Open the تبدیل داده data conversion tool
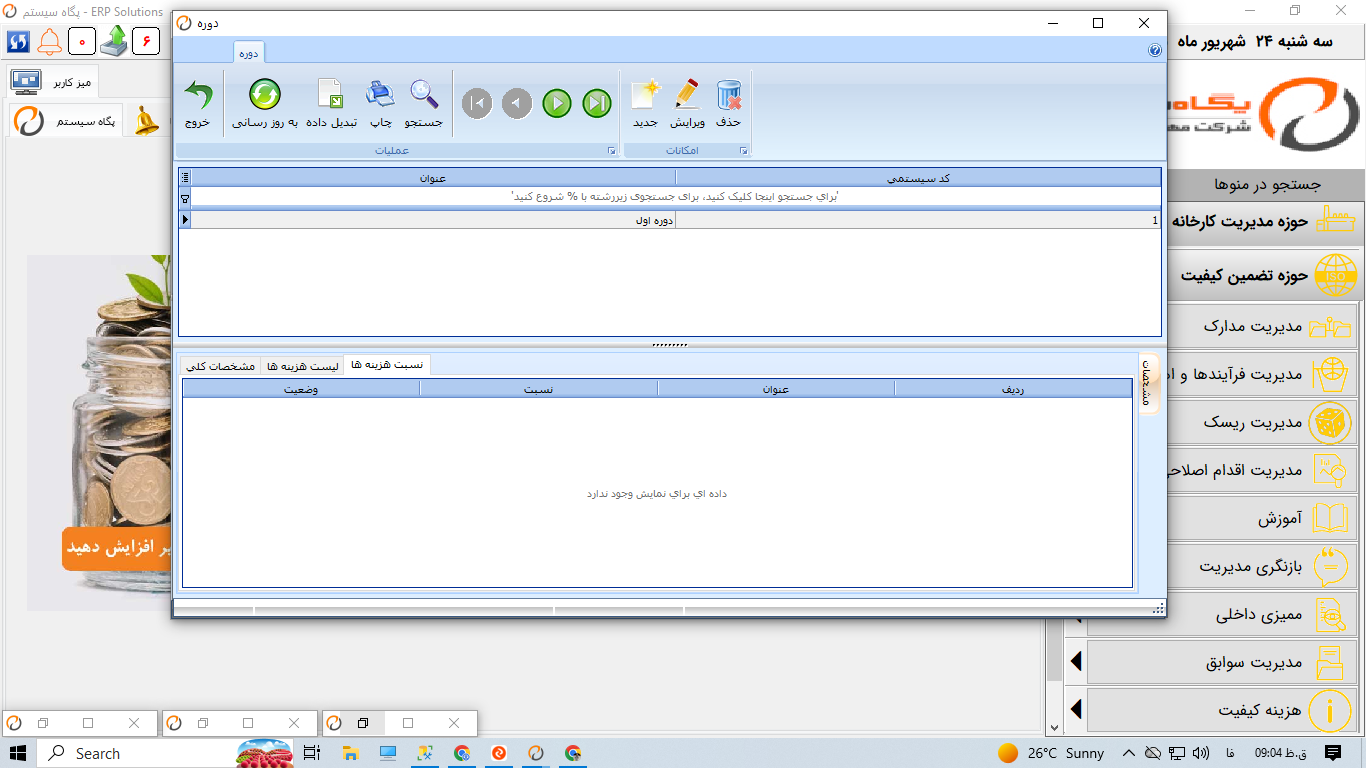 click(x=330, y=95)
